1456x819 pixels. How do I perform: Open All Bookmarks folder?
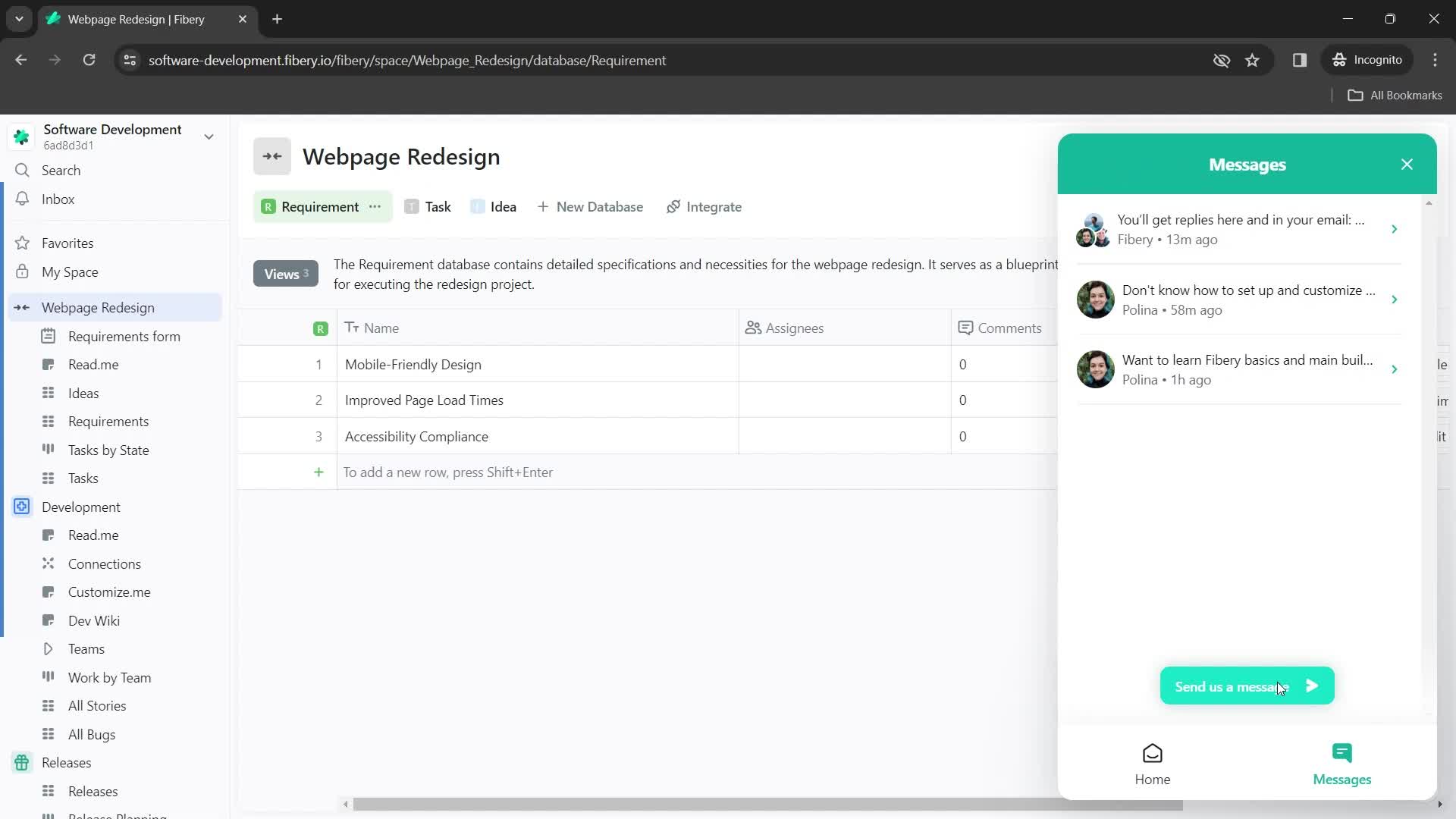pos(1395,96)
